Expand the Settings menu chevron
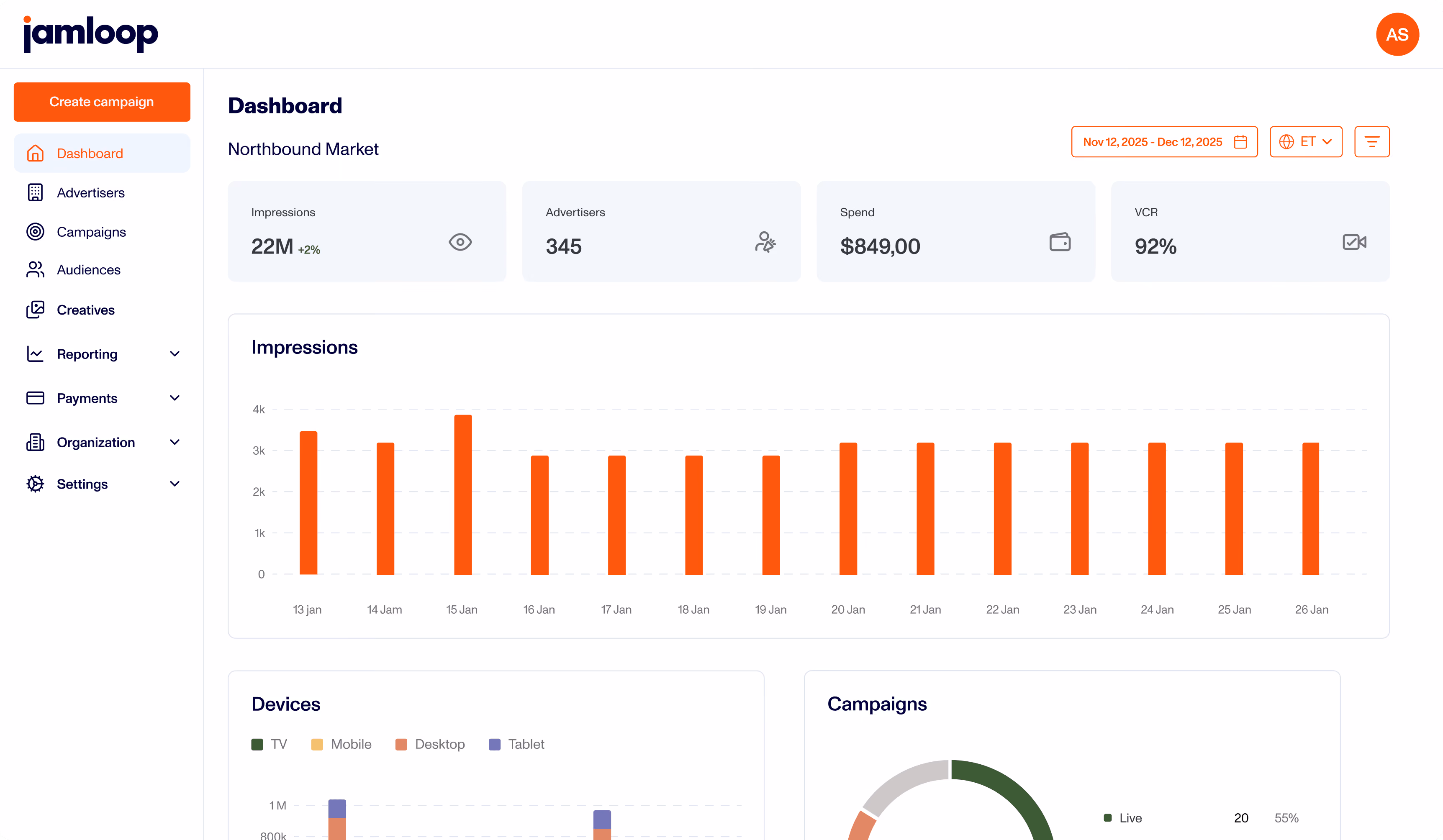Image resolution: width=1443 pixels, height=840 pixels. [x=175, y=484]
